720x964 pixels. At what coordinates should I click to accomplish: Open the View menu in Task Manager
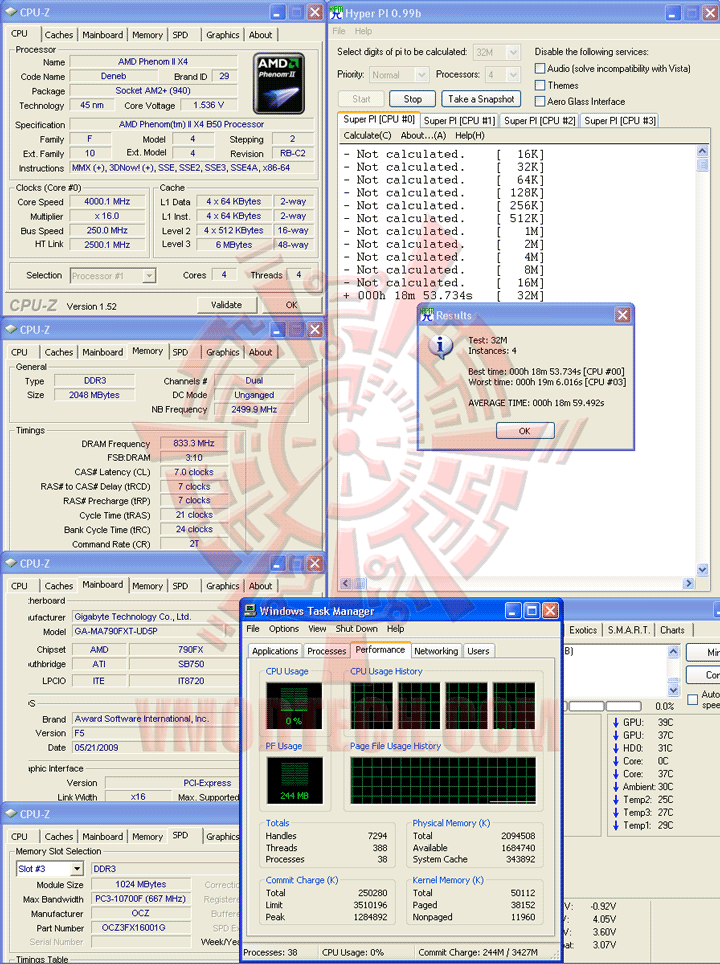(317, 629)
